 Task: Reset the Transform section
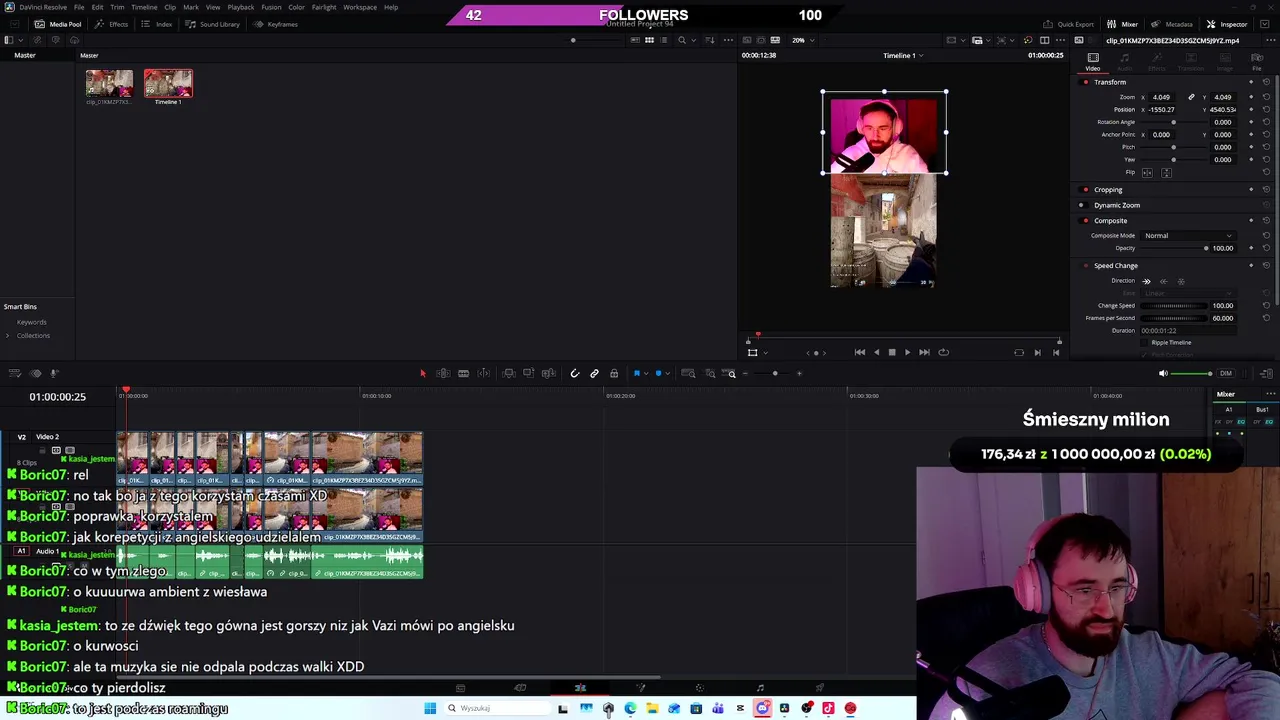(1266, 82)
